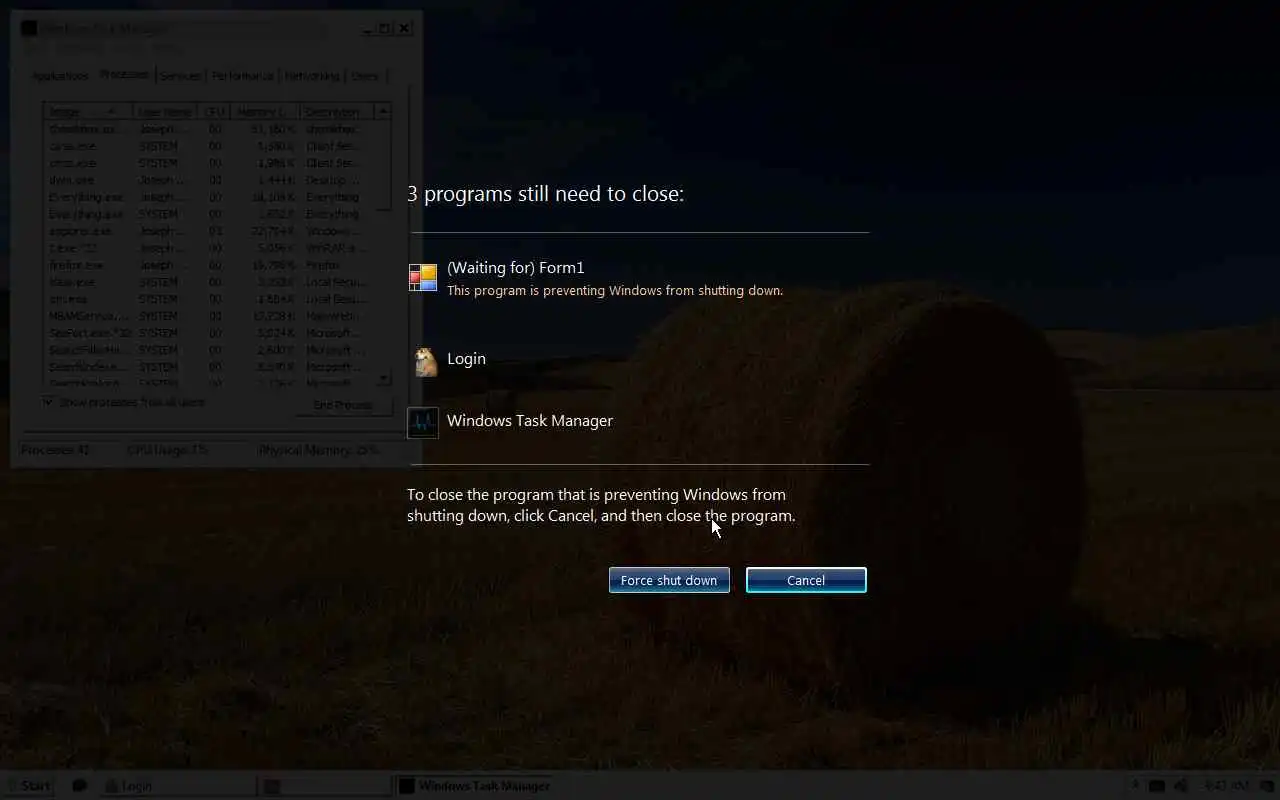The height and width of the screenshot is (800, 1280).
Task: Click Windows Task Manager taskbar button
Action: [x=473, y=786]
